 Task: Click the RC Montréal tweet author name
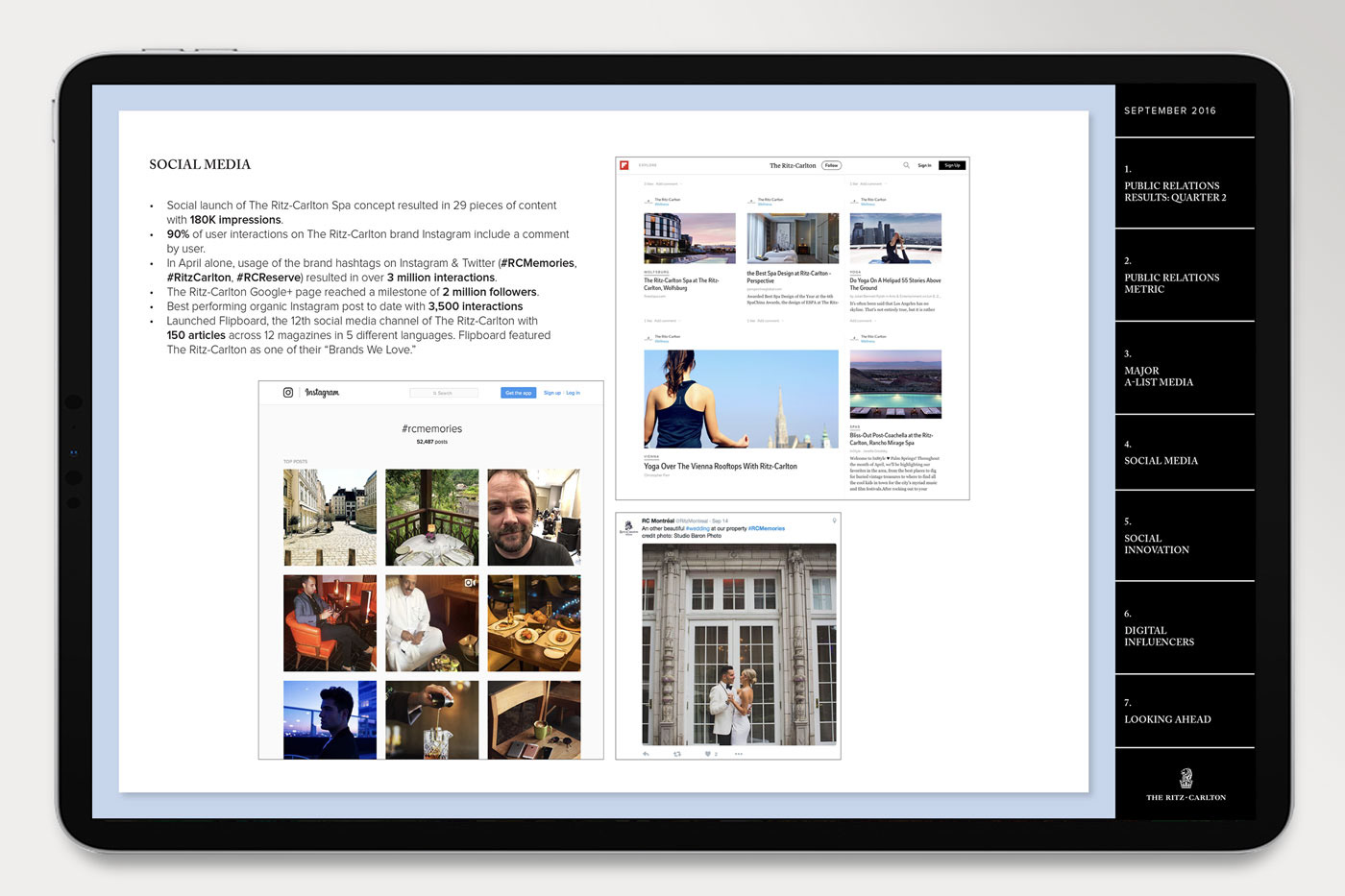pos(658,521)
